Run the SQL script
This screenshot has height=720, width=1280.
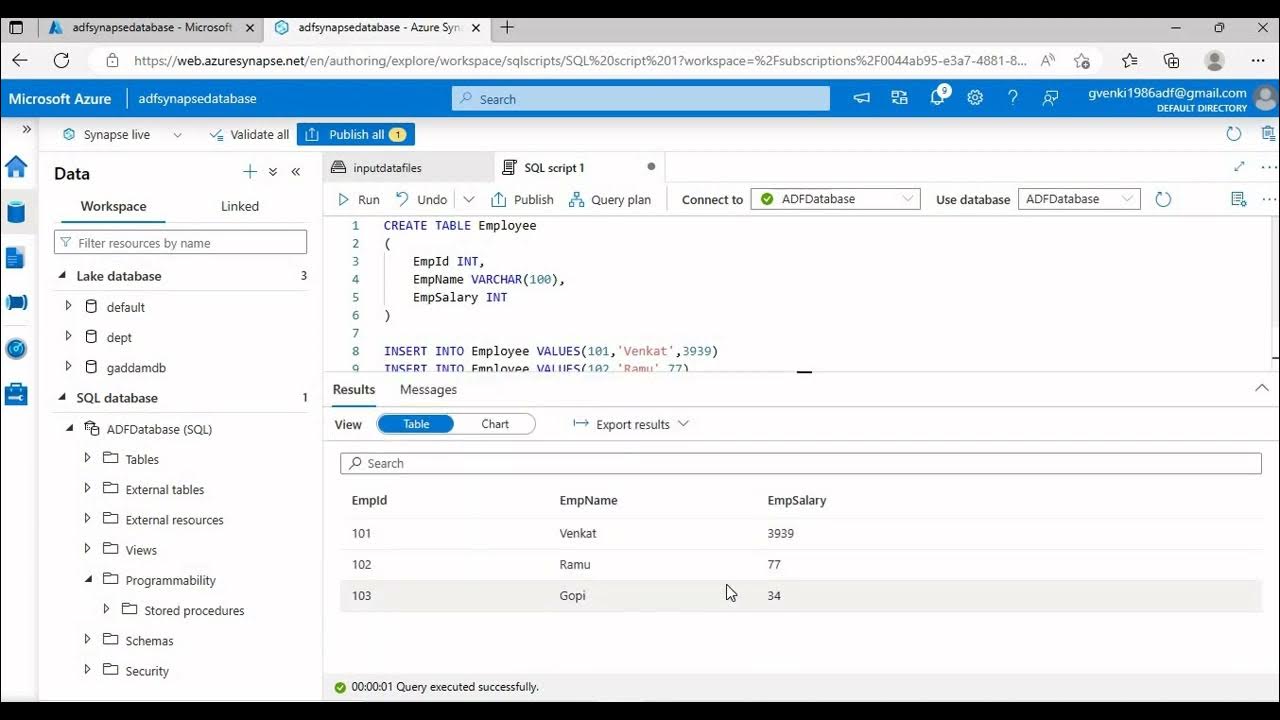(358, 199)
